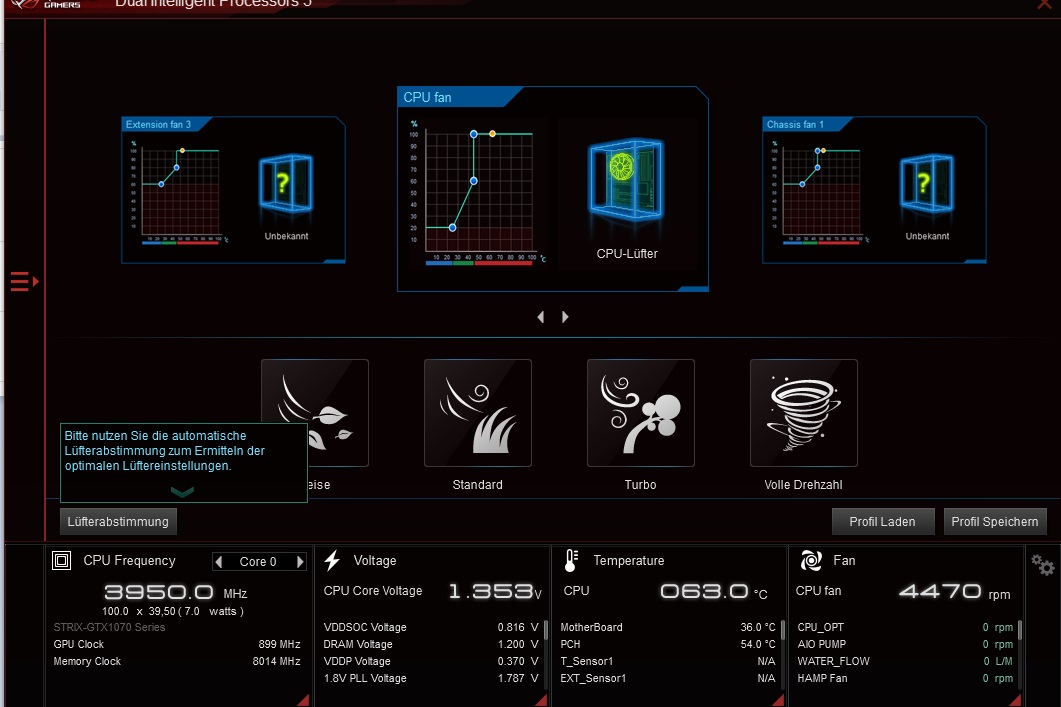1061x707 pixels.
Task: Select CPU fan curve point at 60 percent
Action: pyautogui.click(x=474, y=181)
